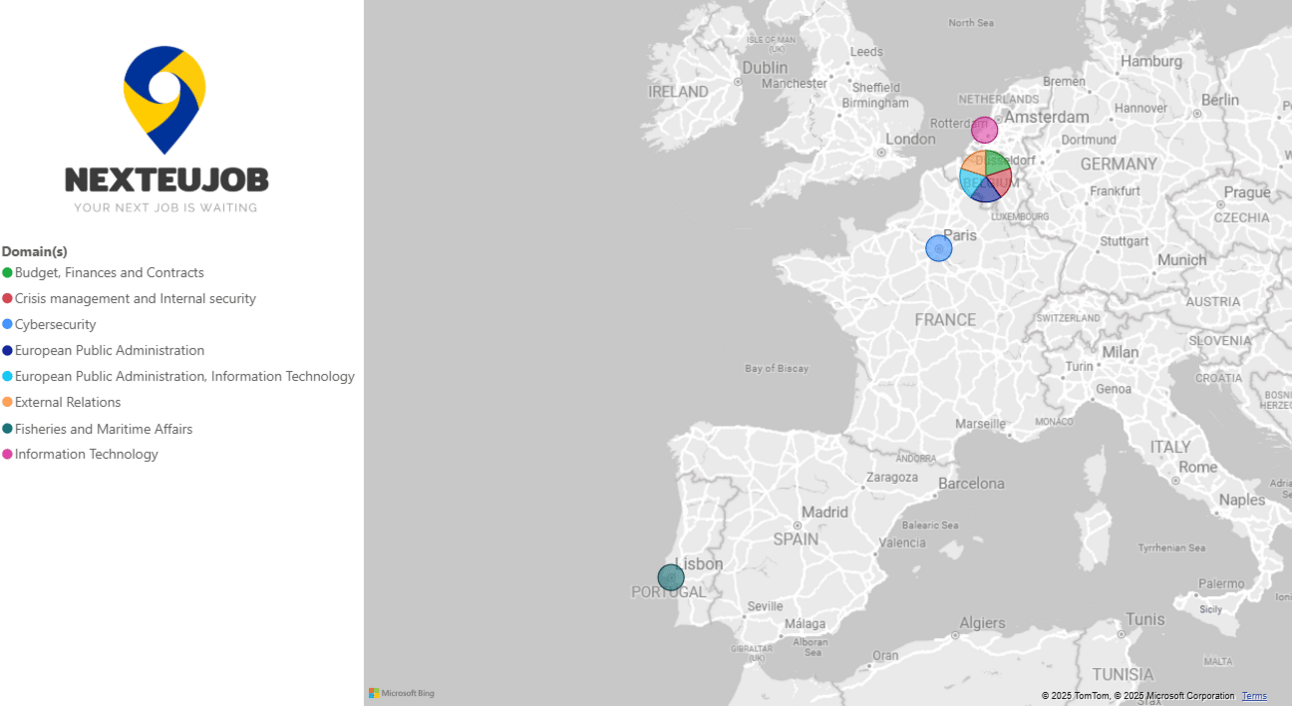The width and height of the screenshot is (1292, 706).
Task: Click the Microsoft Bing logo
Action: click(x=401, y=693)
